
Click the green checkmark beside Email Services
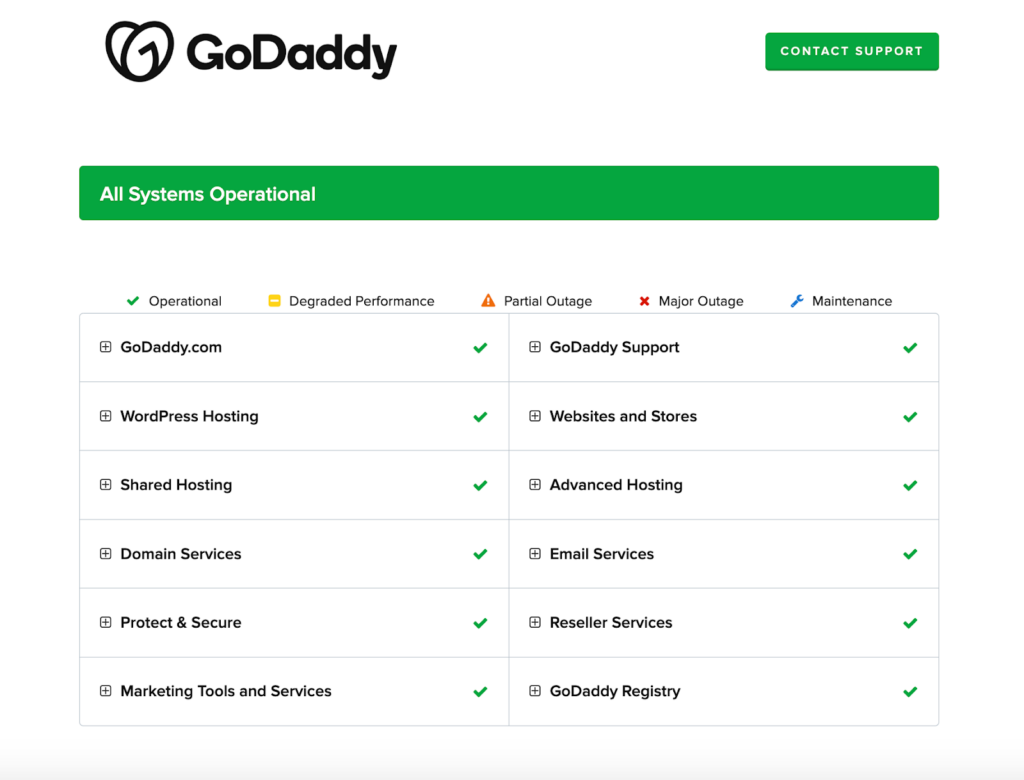910,553
